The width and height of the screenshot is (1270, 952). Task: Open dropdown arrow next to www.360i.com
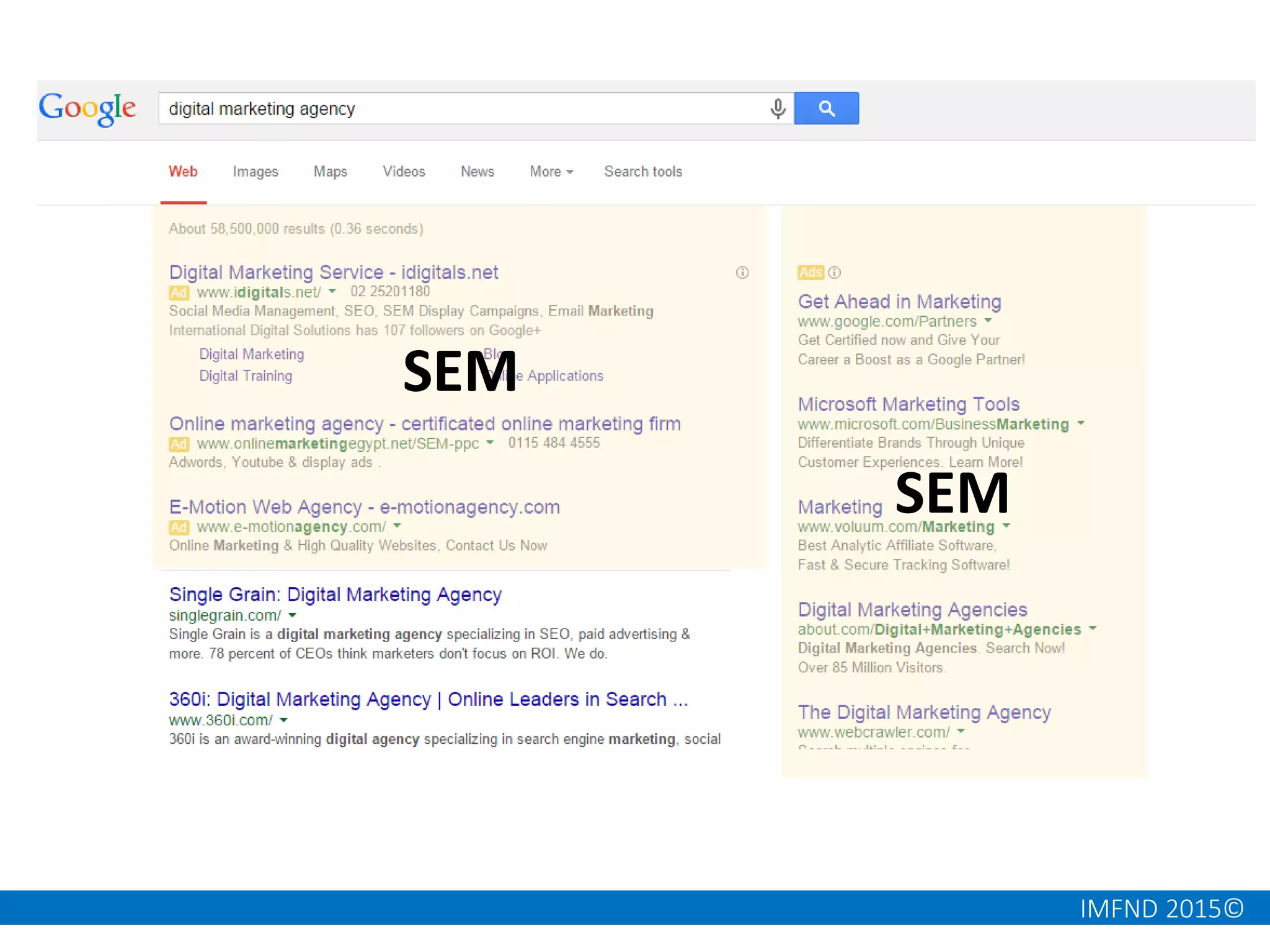(283, 720)
